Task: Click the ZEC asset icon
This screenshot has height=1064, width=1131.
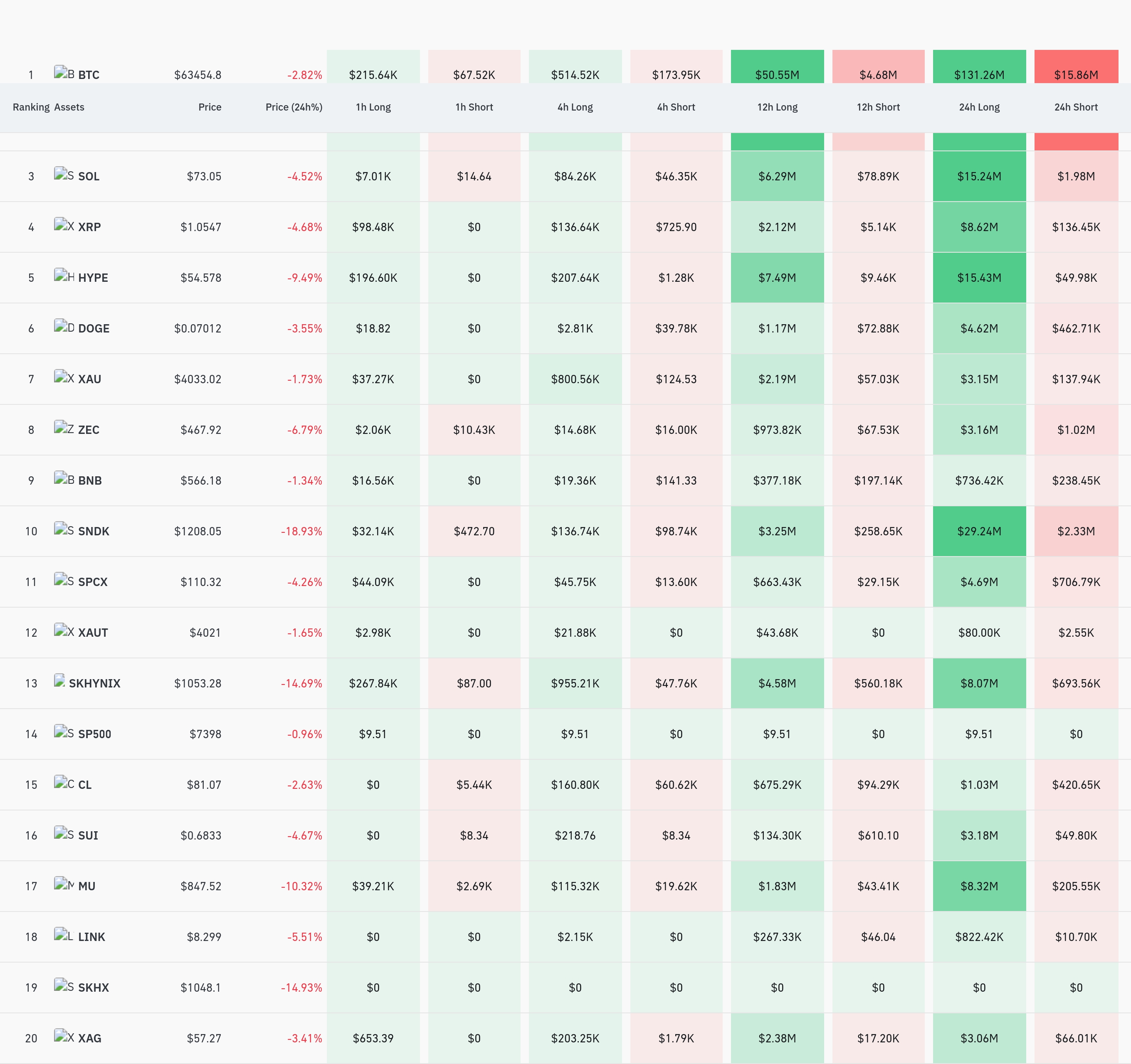Action: [x=64, y=428]
